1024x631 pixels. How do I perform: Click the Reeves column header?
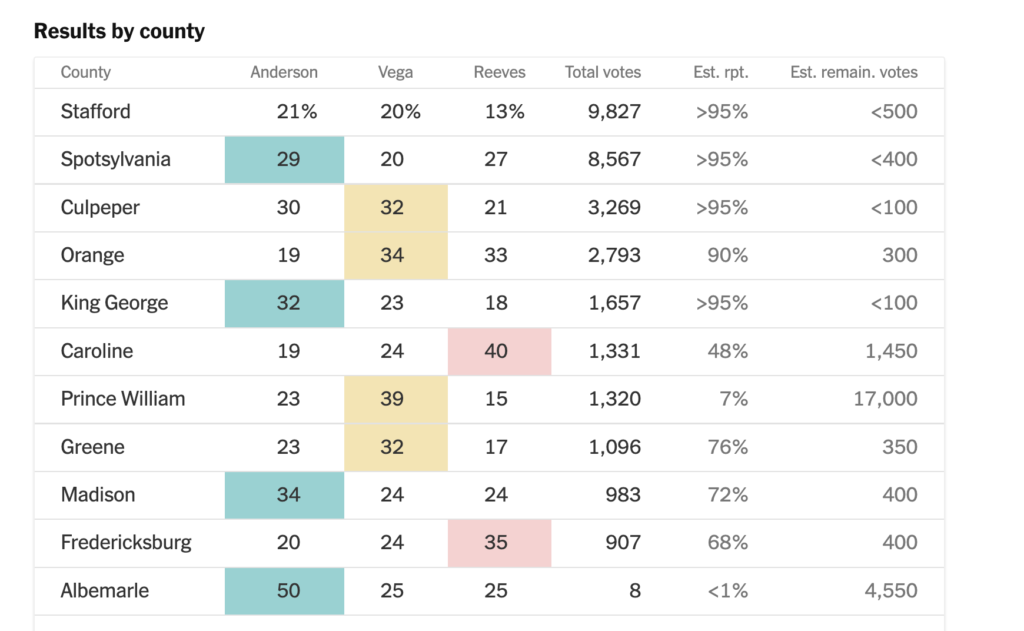(x=499, y=72)
